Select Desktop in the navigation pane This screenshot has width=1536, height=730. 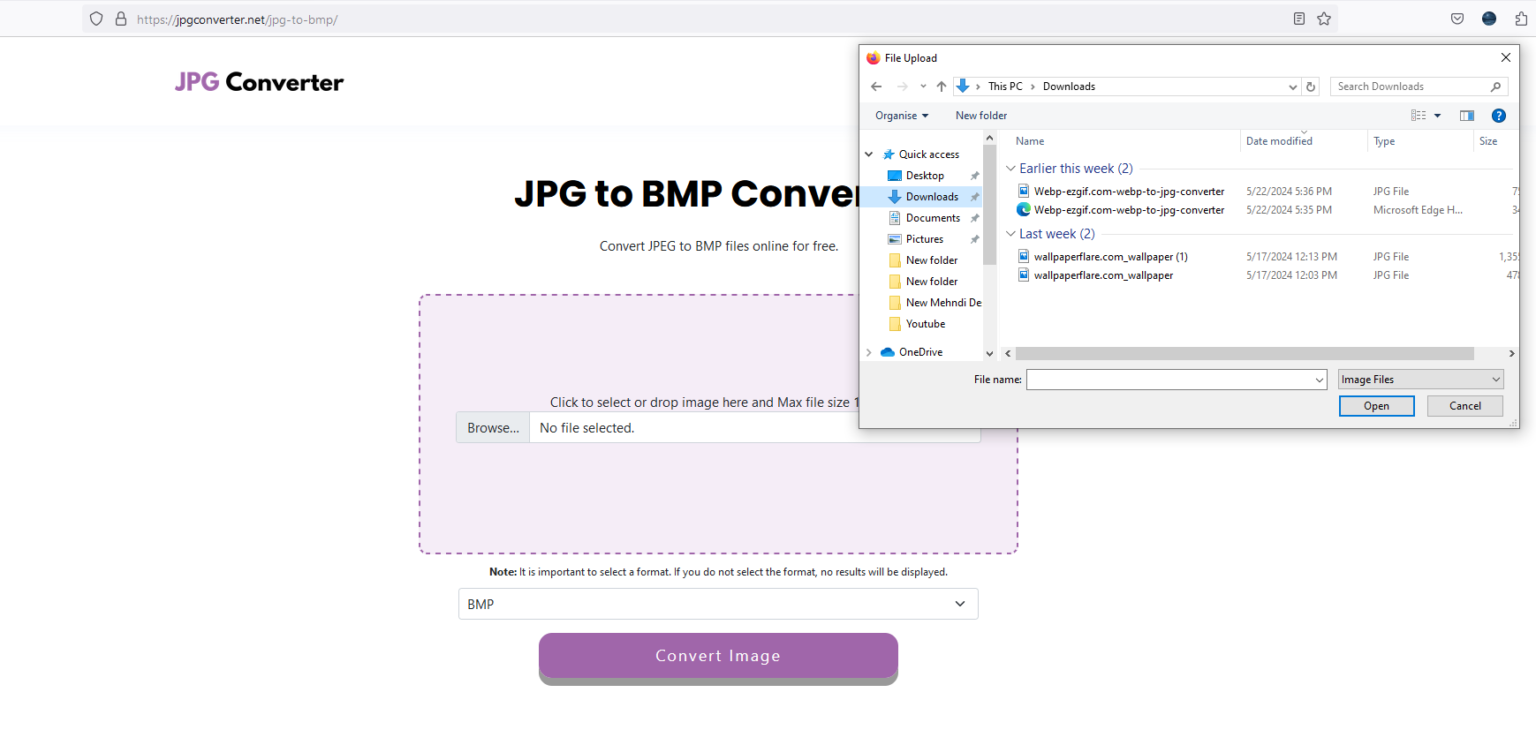(x=924, y=176)
